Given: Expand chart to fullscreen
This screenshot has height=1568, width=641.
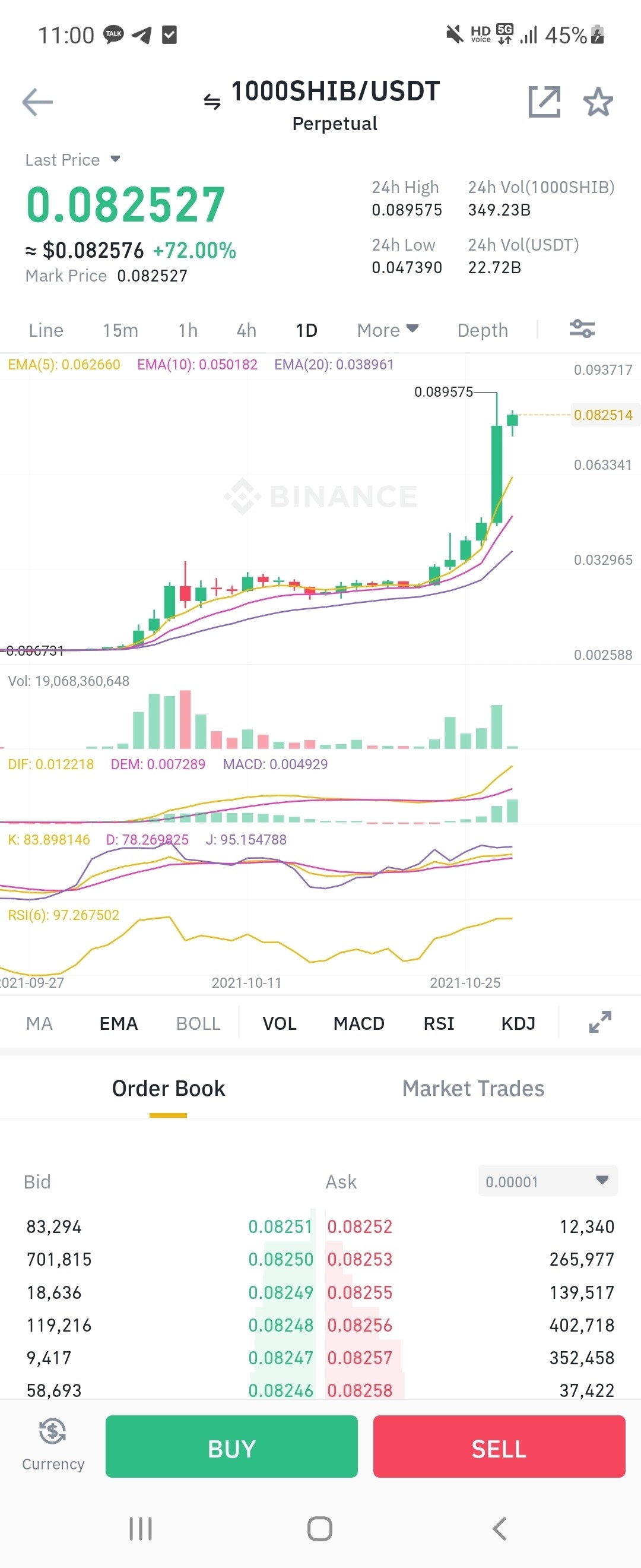Looking at the screenshot, I should pos(599,1023).
